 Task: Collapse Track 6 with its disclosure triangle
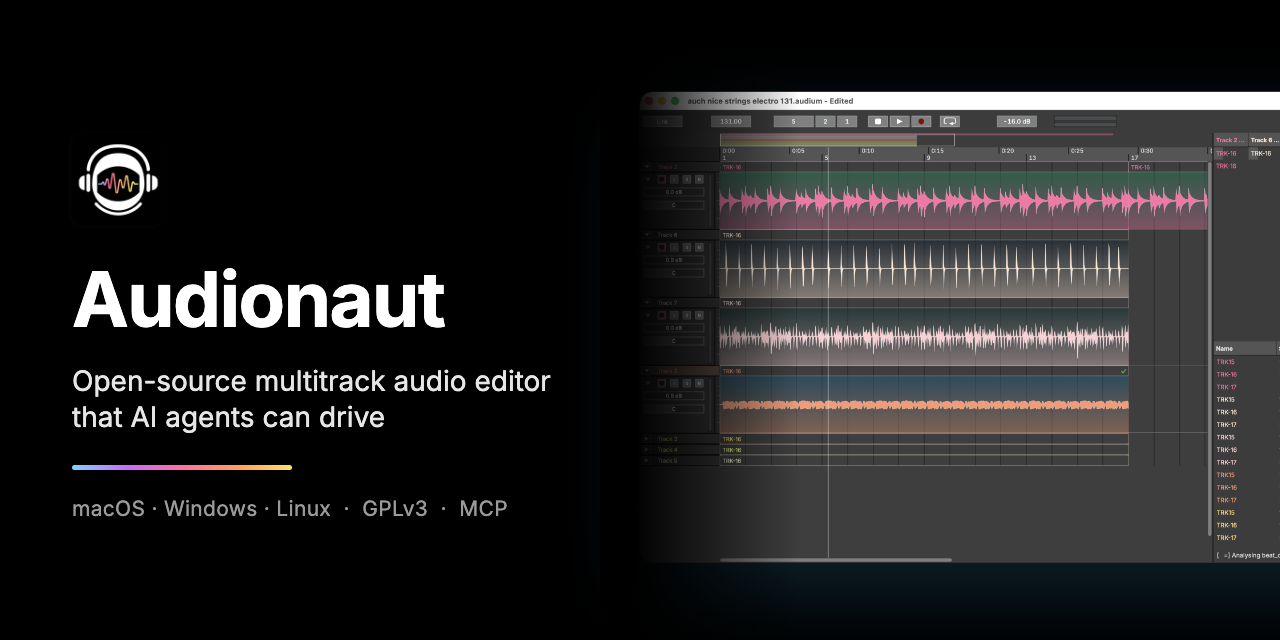point(647,235)
